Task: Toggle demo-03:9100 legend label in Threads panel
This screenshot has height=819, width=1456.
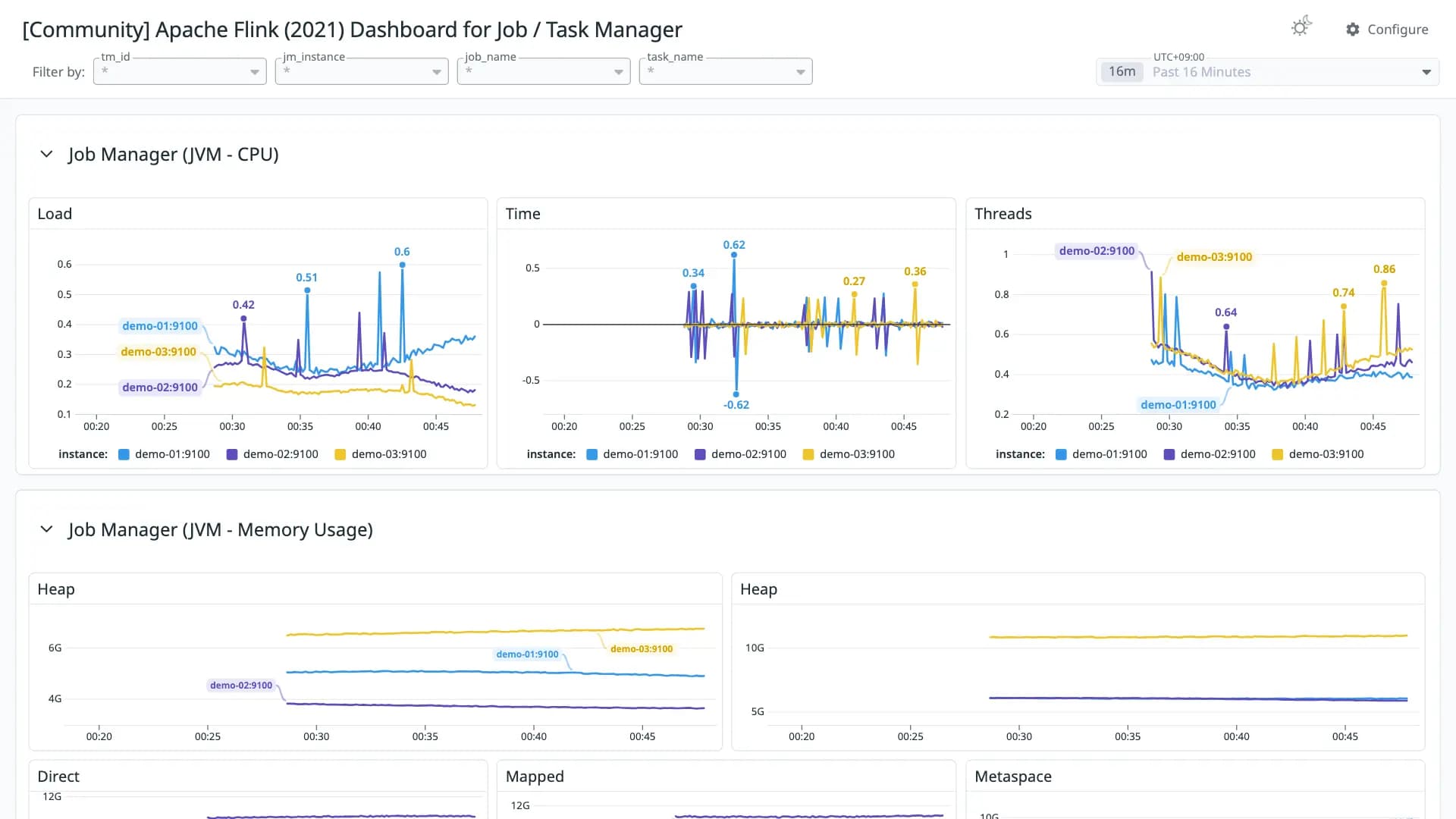Action: (1326, 454)
